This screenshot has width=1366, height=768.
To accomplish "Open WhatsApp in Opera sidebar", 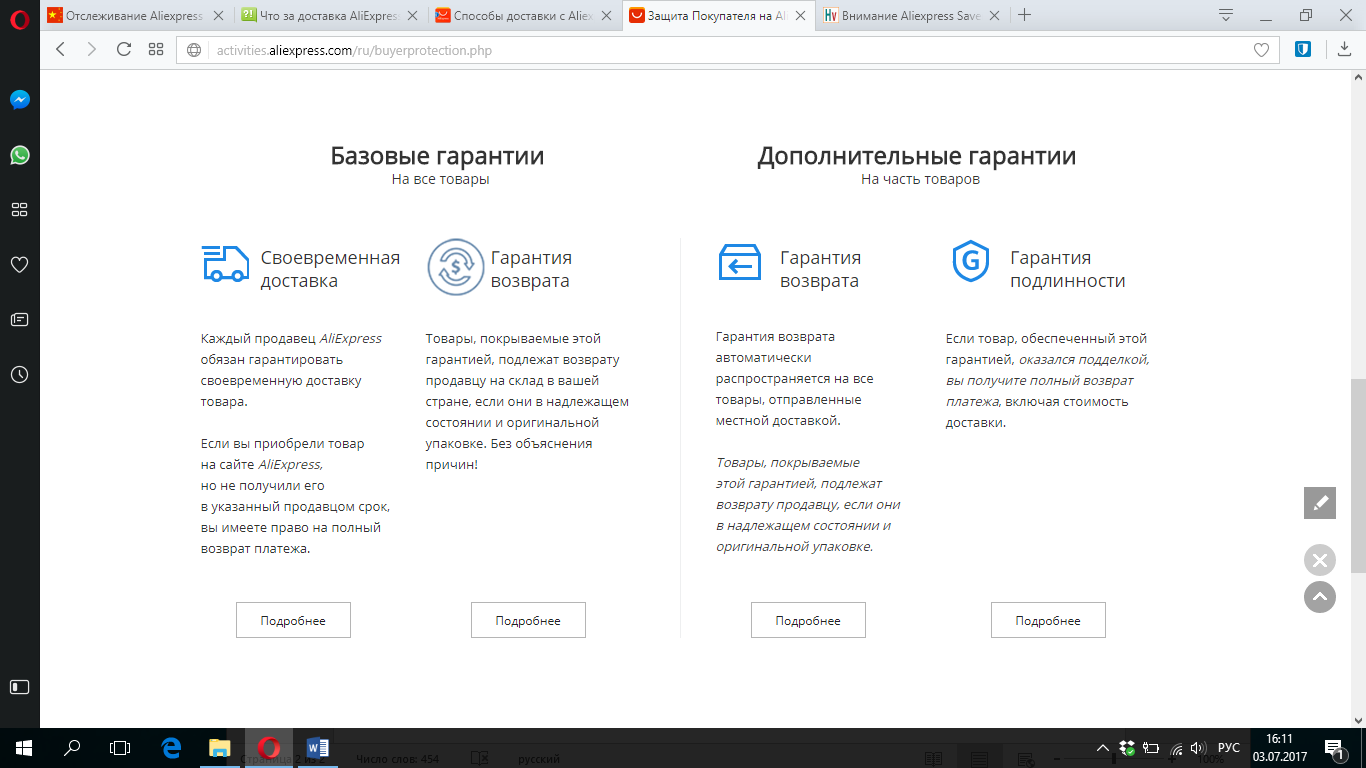I will click(x=19, y=155).
